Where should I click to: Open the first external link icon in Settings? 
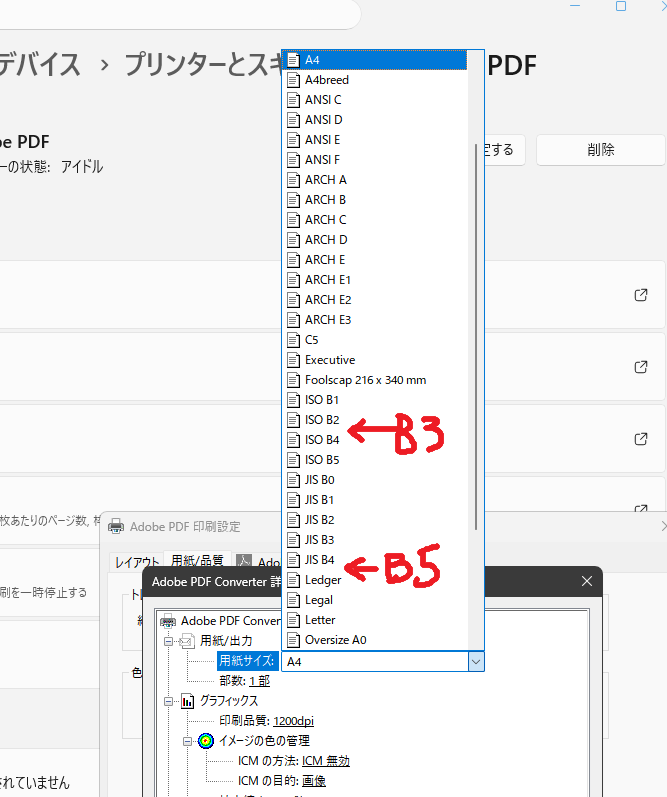641,295
